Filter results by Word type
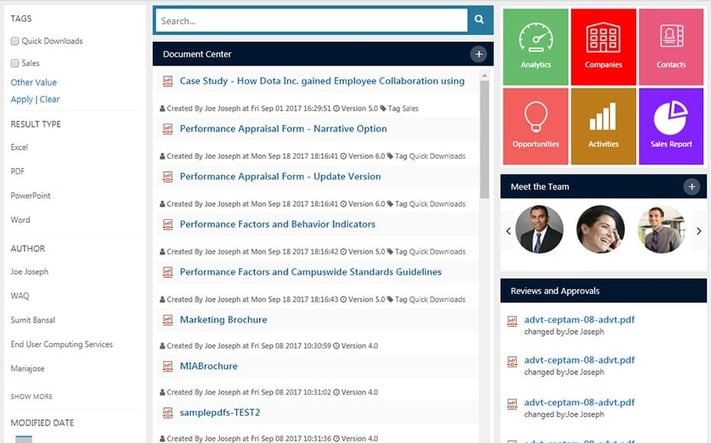This screenshot has width=711, height=443. (20, 220)
